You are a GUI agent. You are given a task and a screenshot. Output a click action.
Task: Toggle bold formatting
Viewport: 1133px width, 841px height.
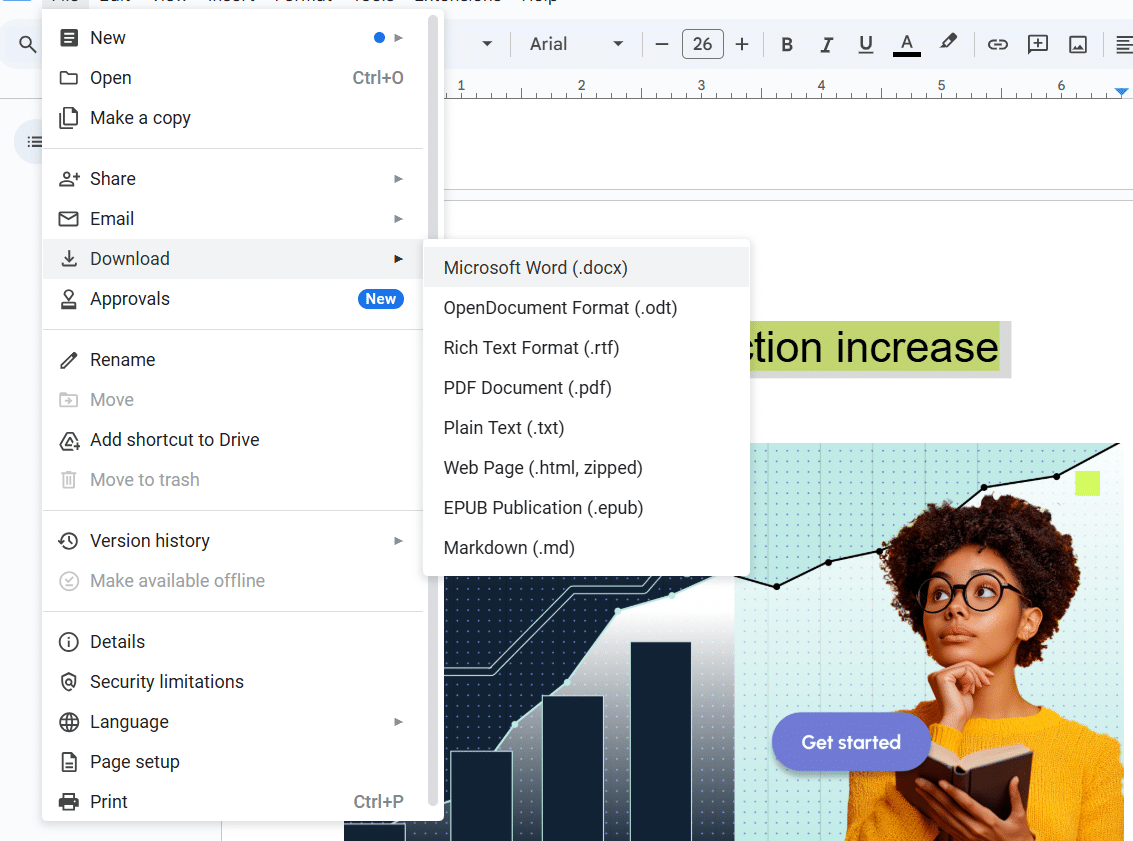[787, 45]
